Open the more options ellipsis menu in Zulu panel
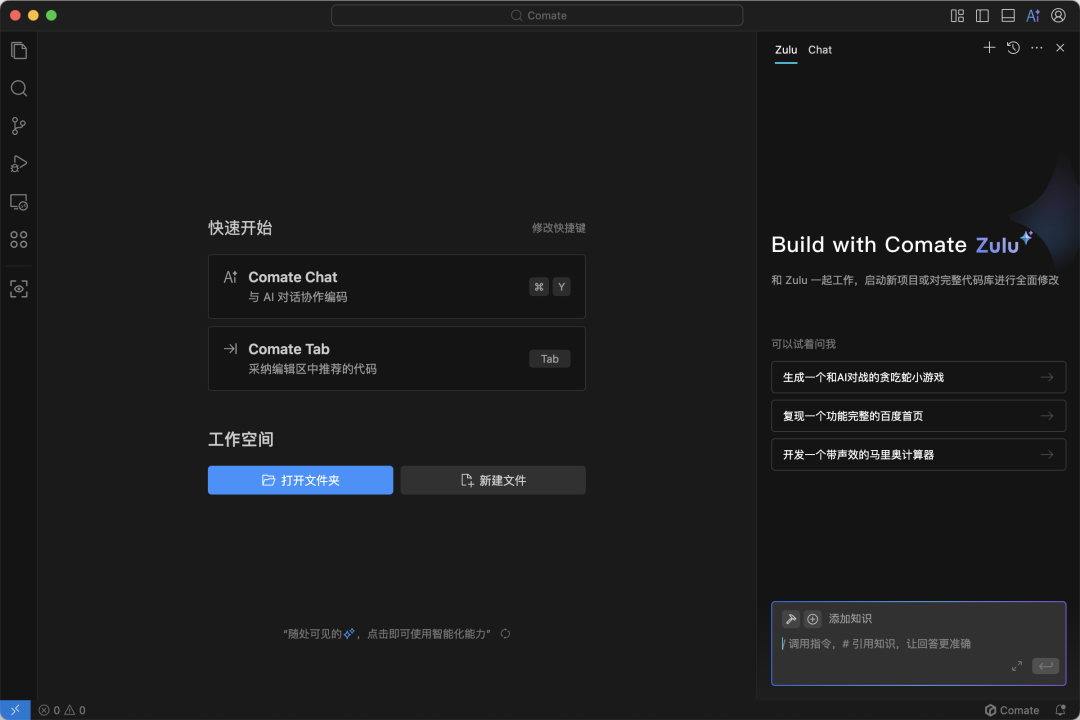 (x=1036, y=47)
